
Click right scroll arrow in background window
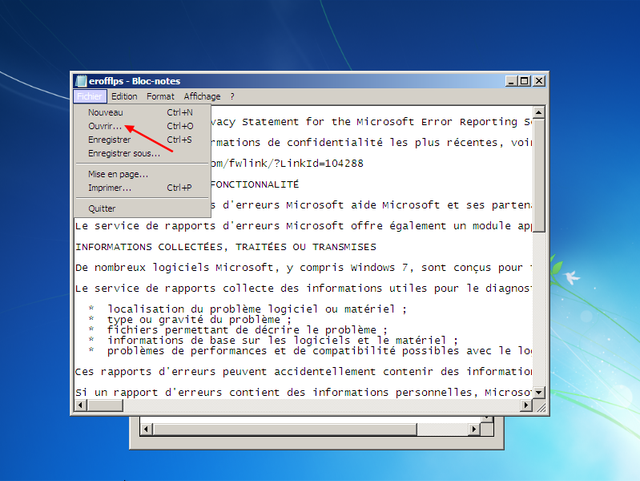[474, 429]
